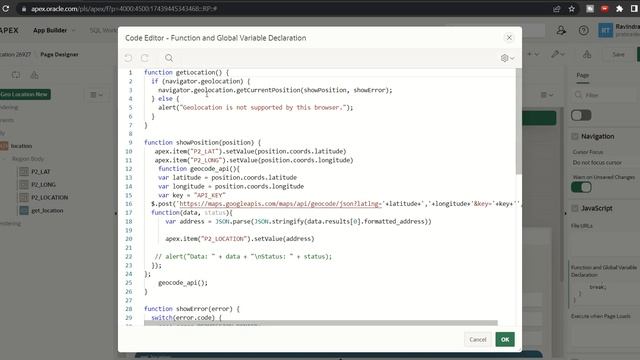Open the code editor settings gear menu
Image resolution: width=640 pixels, height=360 pixels.
pyautogui.click(x=507, y=58)
